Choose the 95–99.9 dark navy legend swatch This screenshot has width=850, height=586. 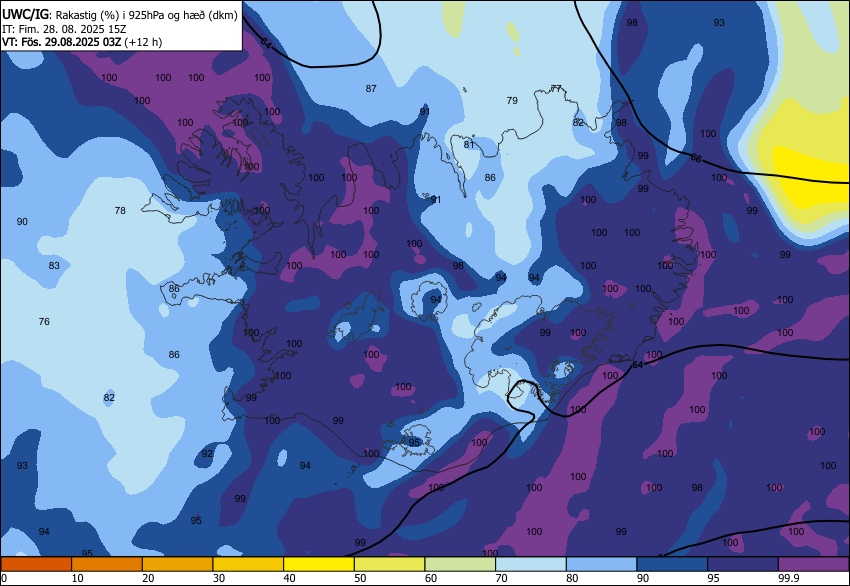(x=743, y=564)
